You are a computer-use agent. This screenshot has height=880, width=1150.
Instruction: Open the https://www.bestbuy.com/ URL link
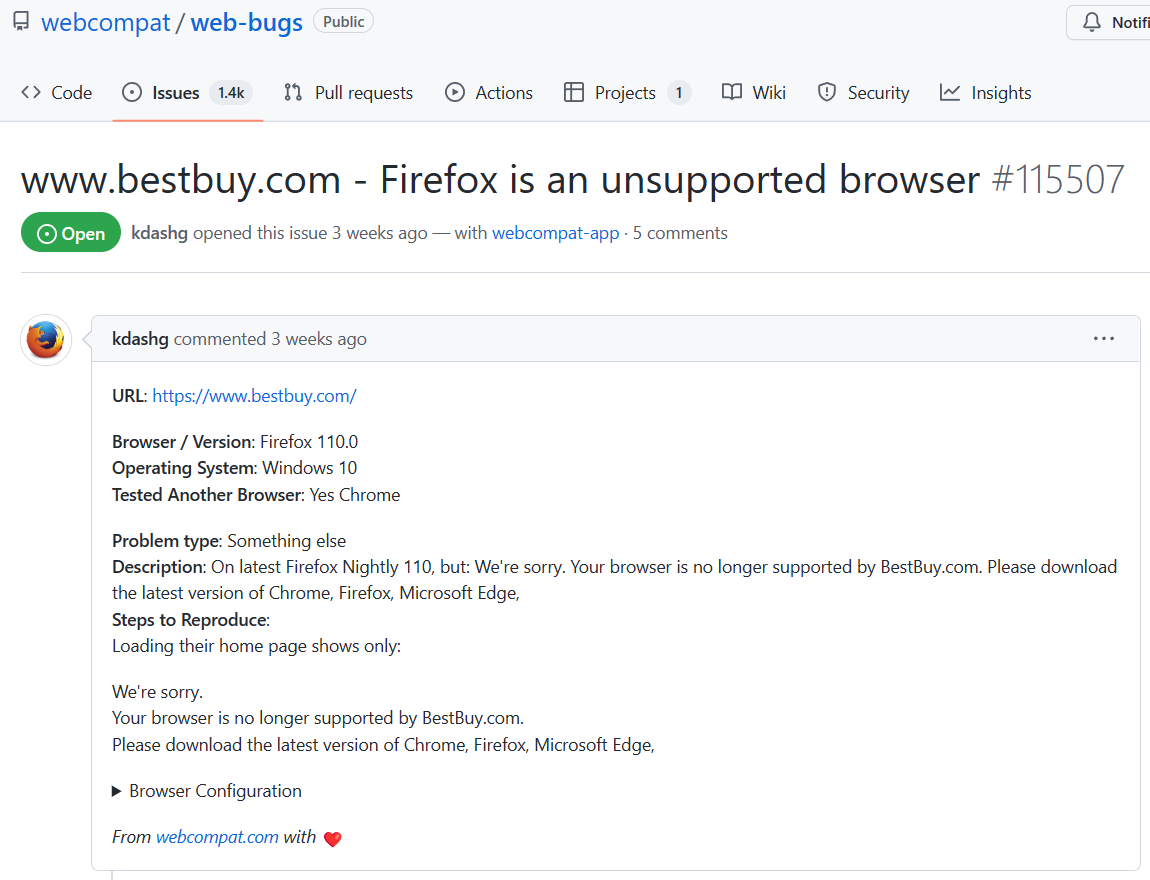(x=254, y=396)
